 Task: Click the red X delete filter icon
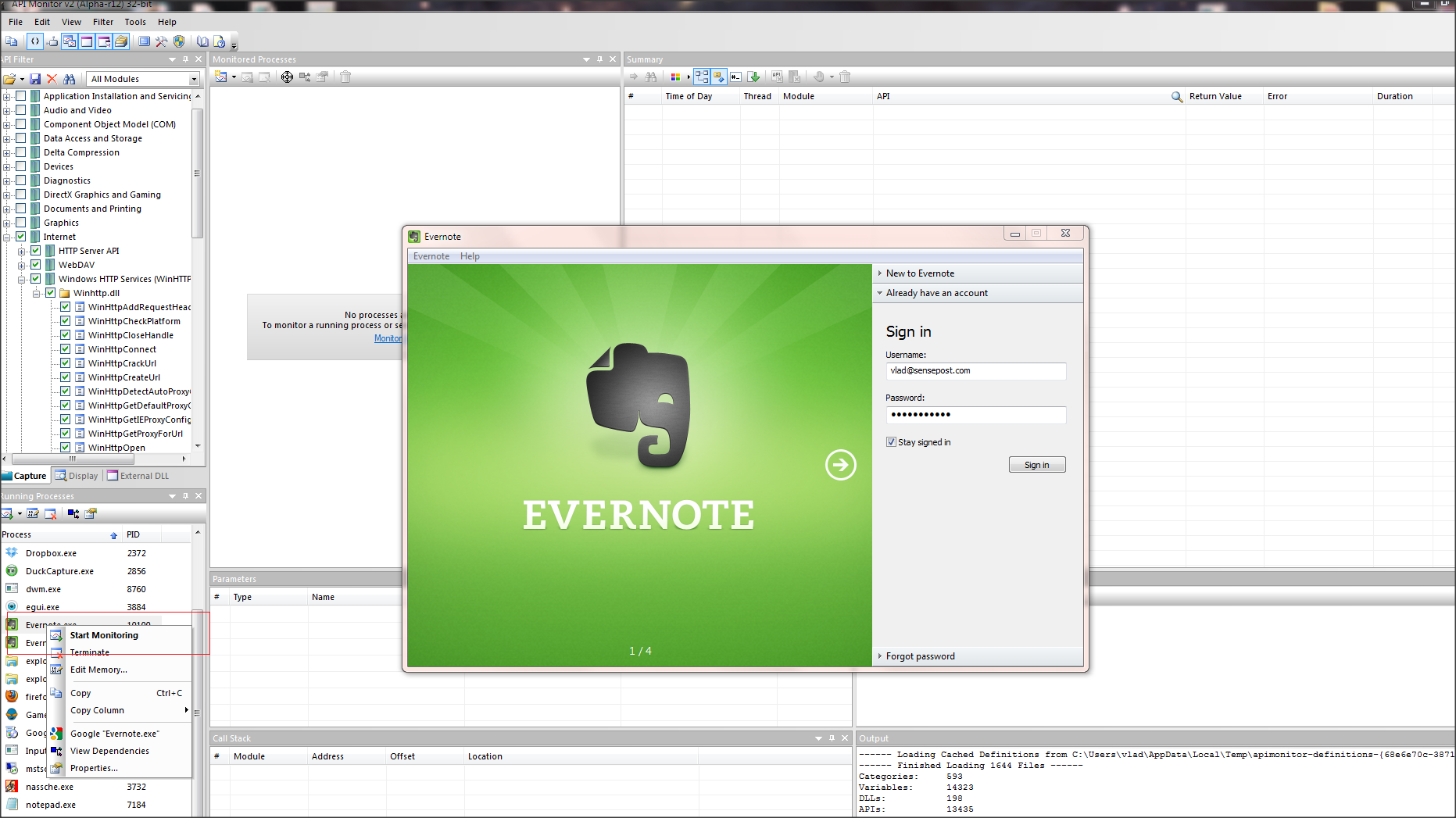52,79
